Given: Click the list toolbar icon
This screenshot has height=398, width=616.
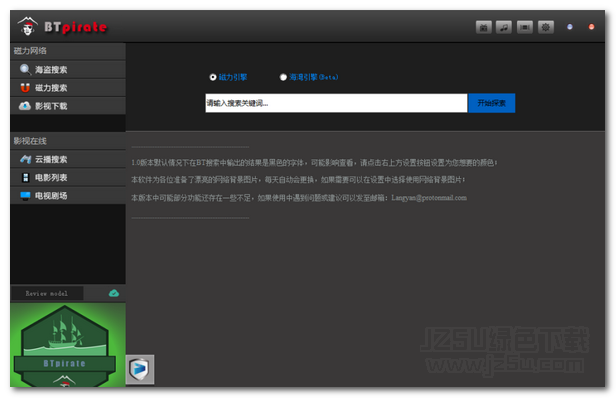Looking at the screenshot, I should pos(524,27).
